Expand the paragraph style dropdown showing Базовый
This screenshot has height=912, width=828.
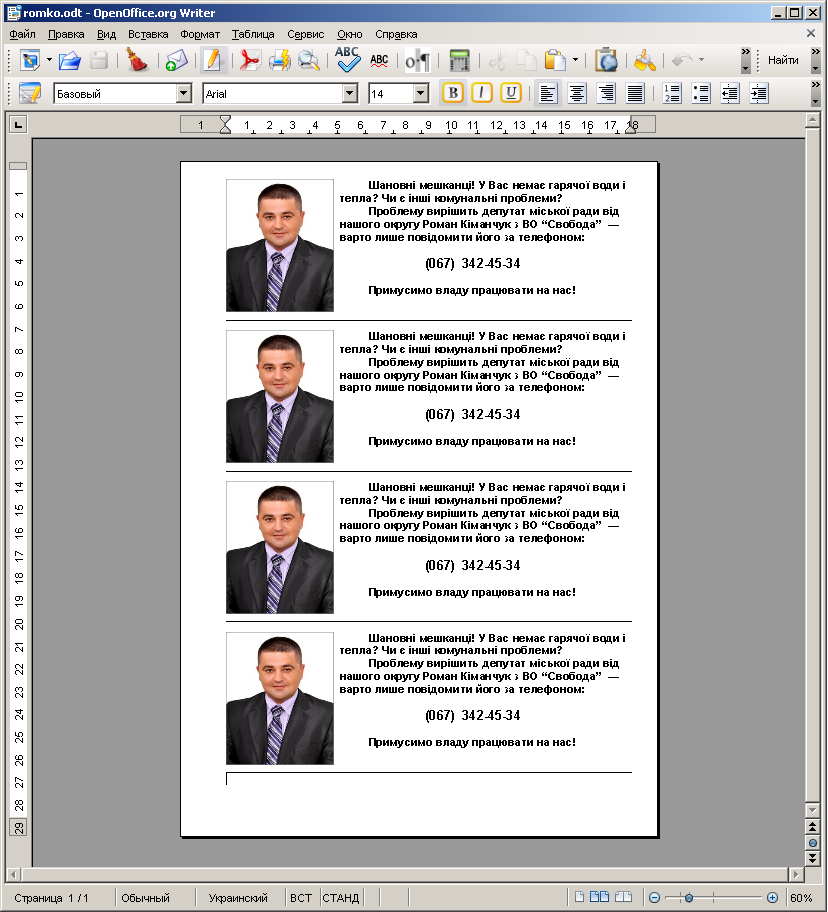tap(183, 94)
